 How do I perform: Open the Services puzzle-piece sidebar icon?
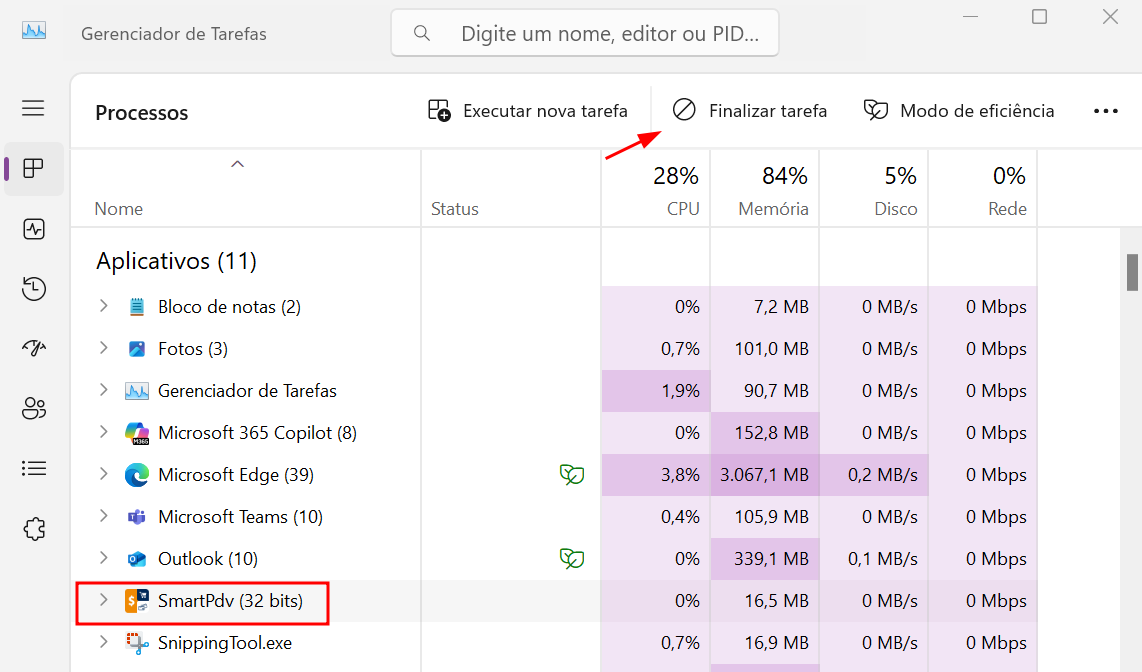click(x=34, y=529)
